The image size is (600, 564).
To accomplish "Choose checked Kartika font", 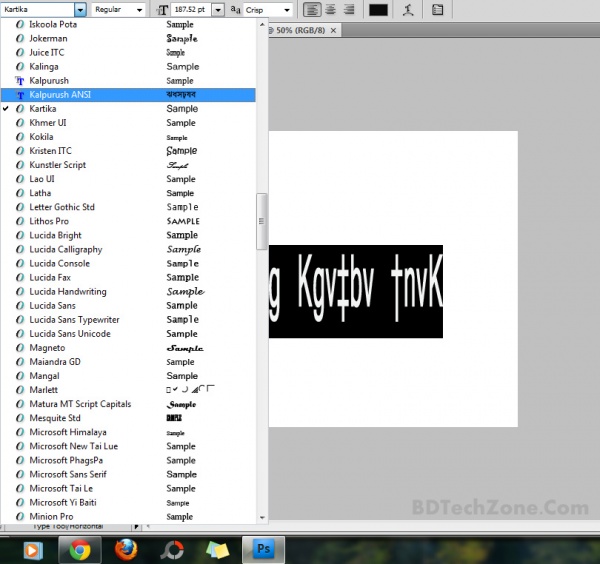I will click(x=128, y=109).
